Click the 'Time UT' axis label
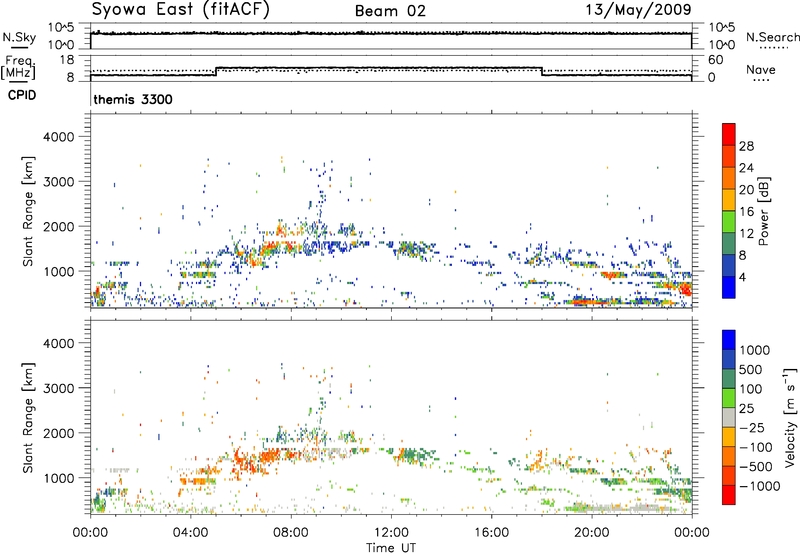Screen dimensions: 800x554 [x=391, y=547]
